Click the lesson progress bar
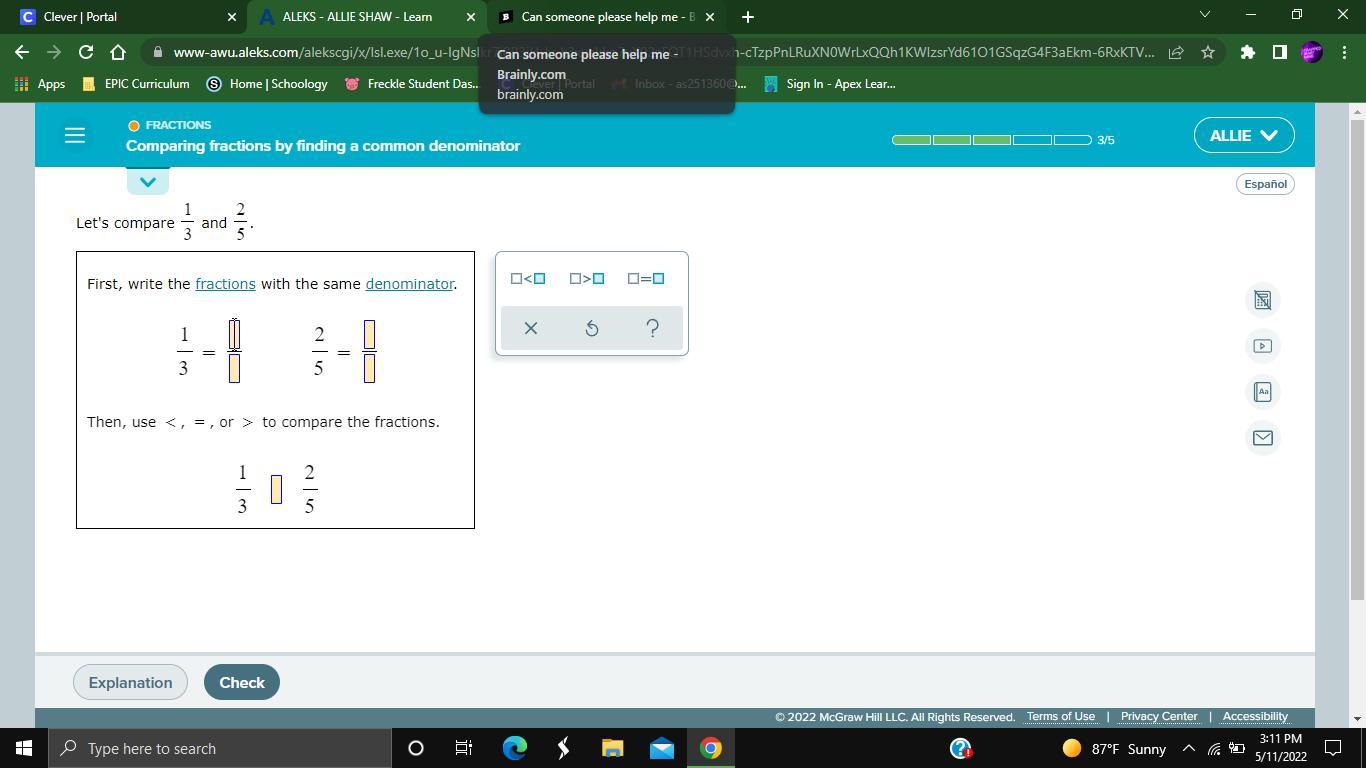 [x=991, y=140]
